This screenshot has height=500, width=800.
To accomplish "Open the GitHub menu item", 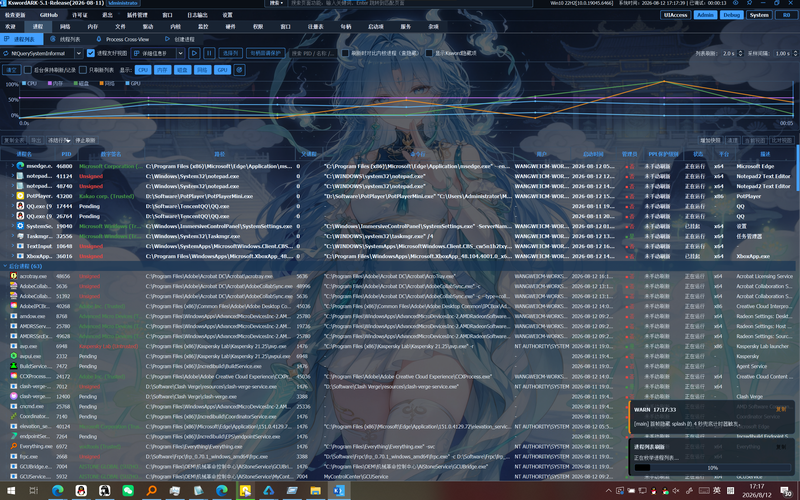I will point(49,15).
